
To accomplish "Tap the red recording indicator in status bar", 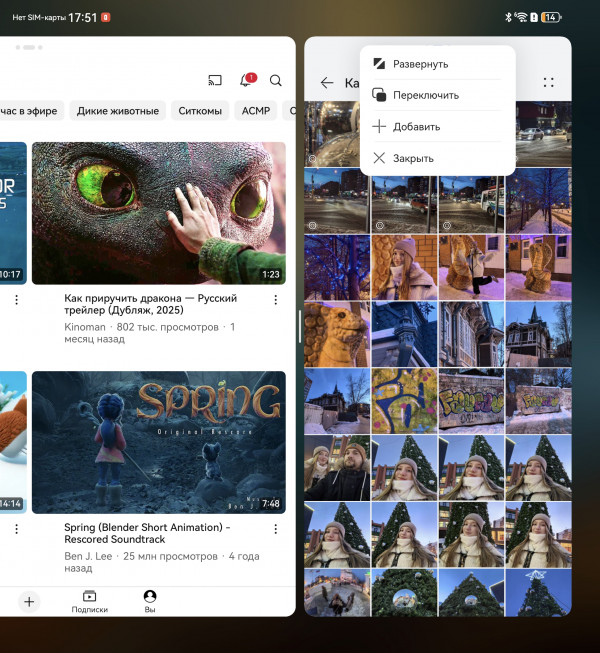I will [x=106, y=17].
